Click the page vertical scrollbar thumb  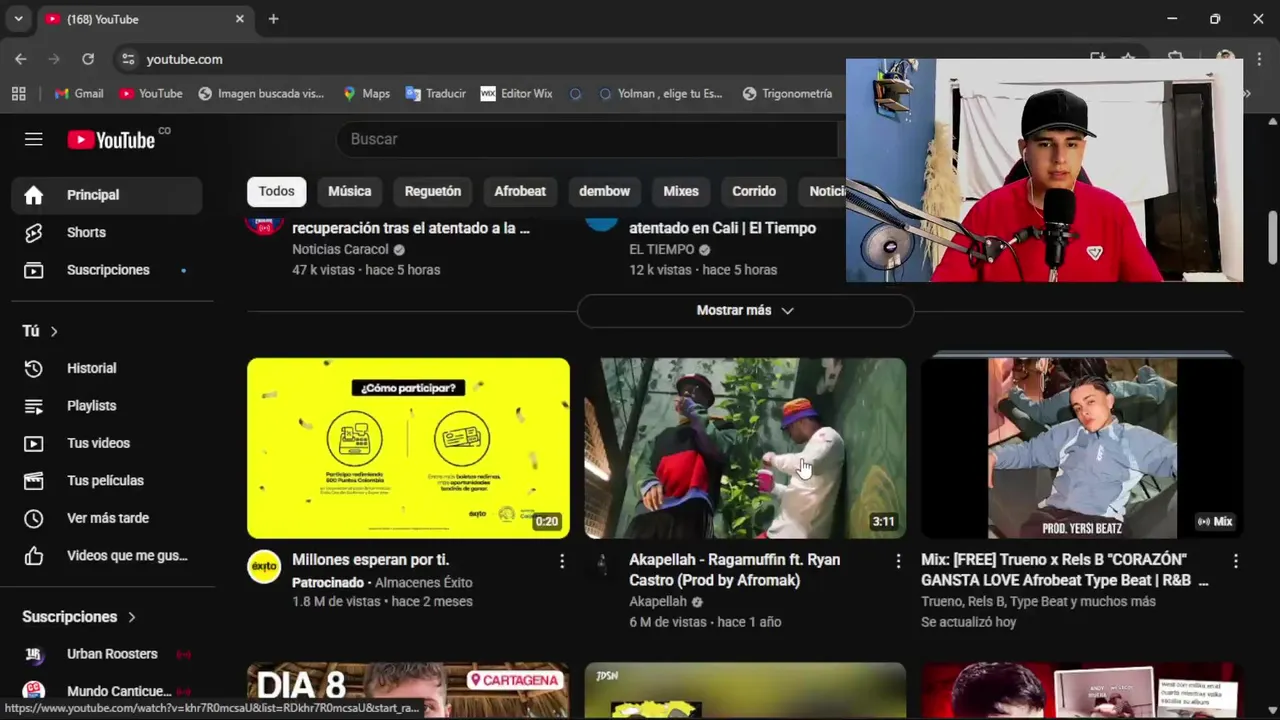1272,237
